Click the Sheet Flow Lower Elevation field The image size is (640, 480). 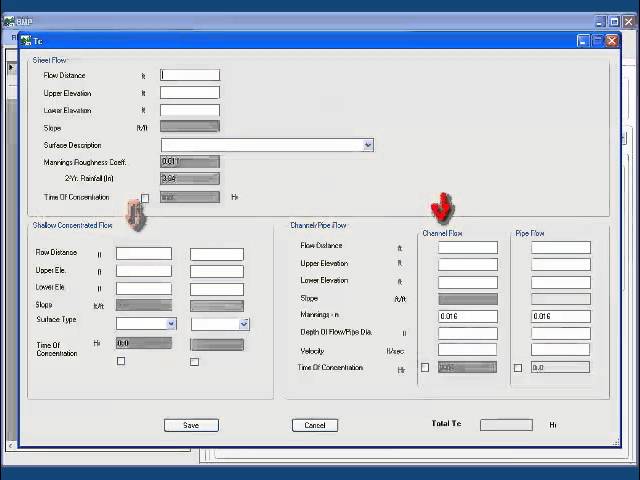tap(190, 110)
